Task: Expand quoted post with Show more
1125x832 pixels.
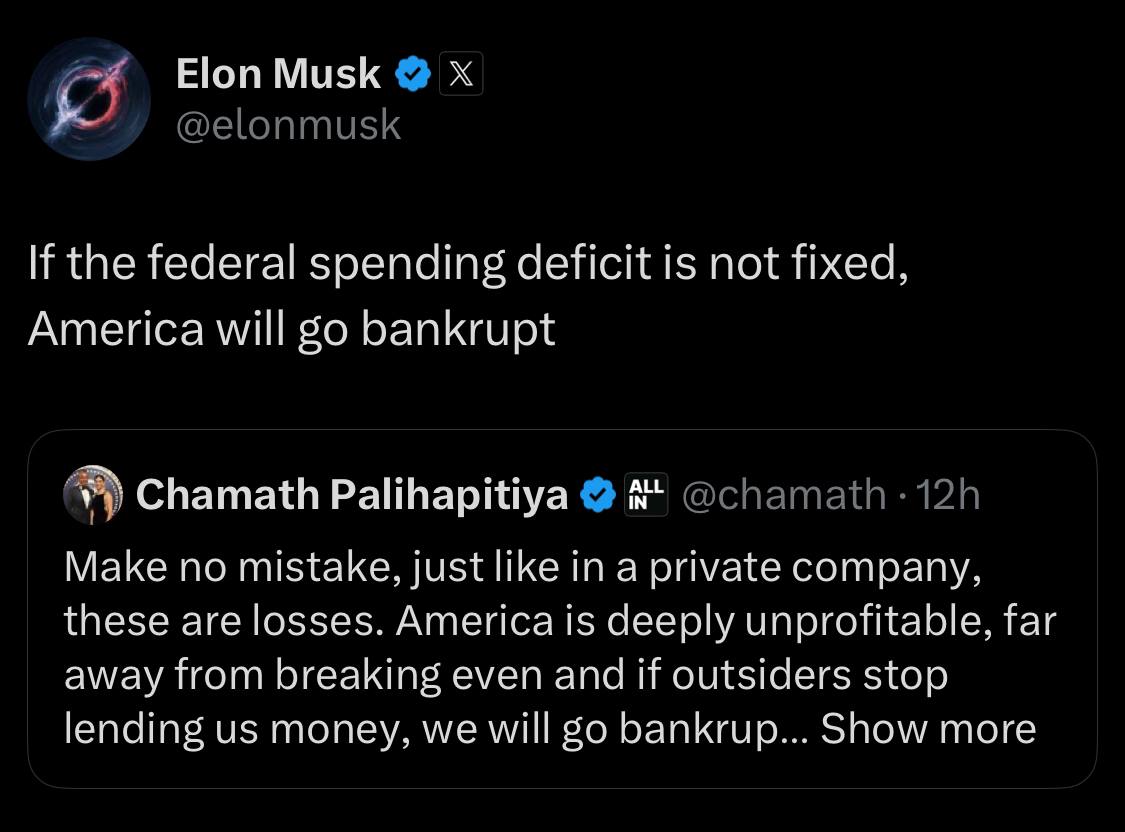Action: [928, 729]
